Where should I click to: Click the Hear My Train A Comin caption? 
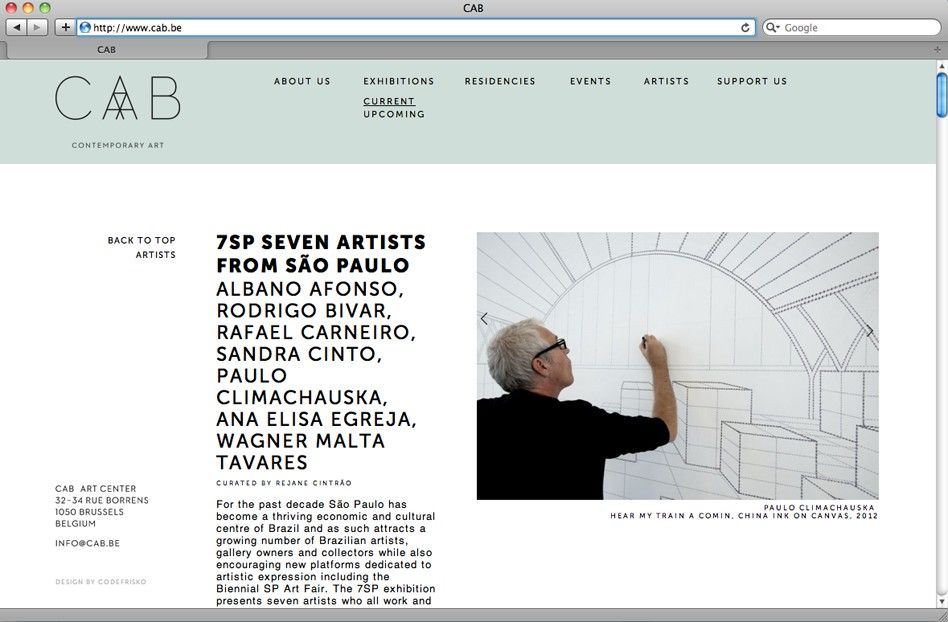click(744, 516)
